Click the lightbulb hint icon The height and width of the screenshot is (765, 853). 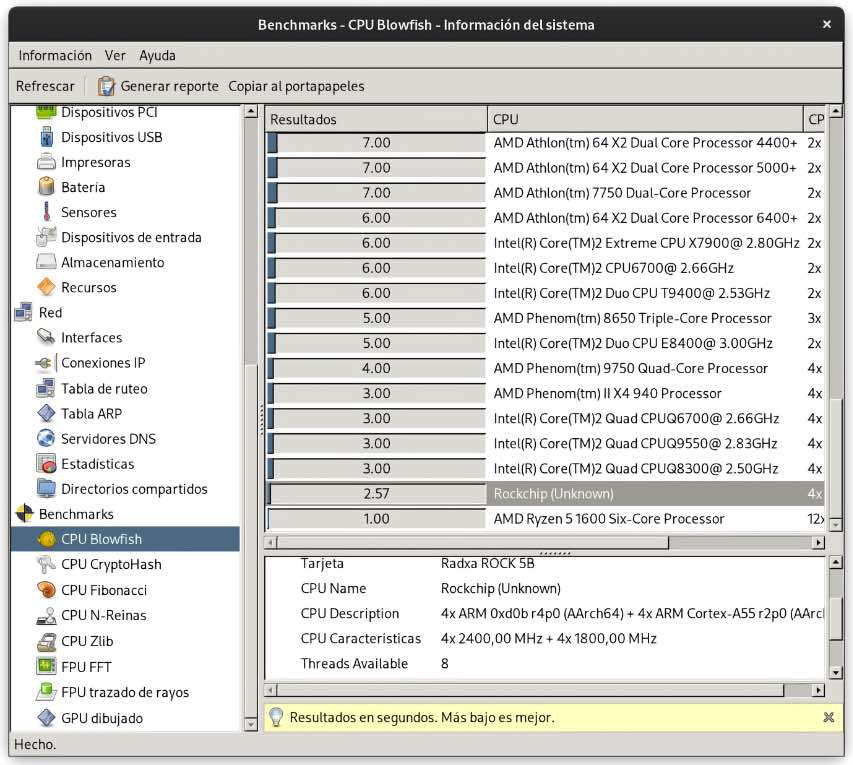(x=276, y=717)
